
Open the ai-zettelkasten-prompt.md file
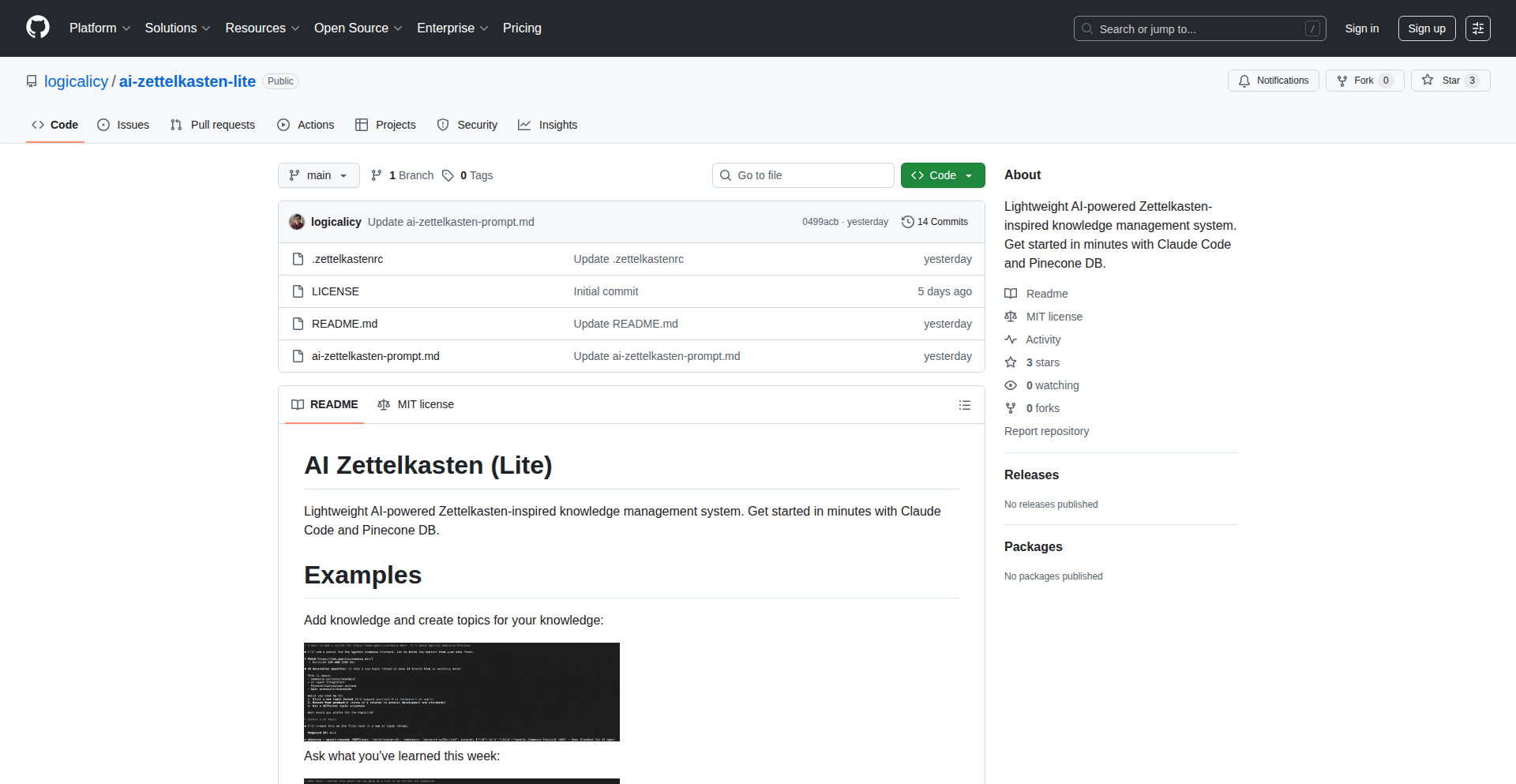tap(375, 356)
